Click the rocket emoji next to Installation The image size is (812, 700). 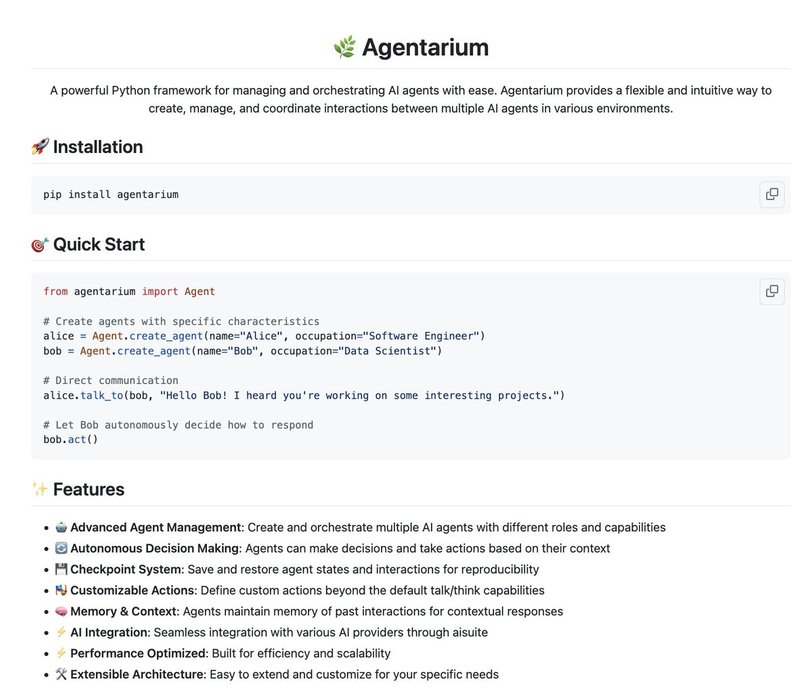point(40,147)
